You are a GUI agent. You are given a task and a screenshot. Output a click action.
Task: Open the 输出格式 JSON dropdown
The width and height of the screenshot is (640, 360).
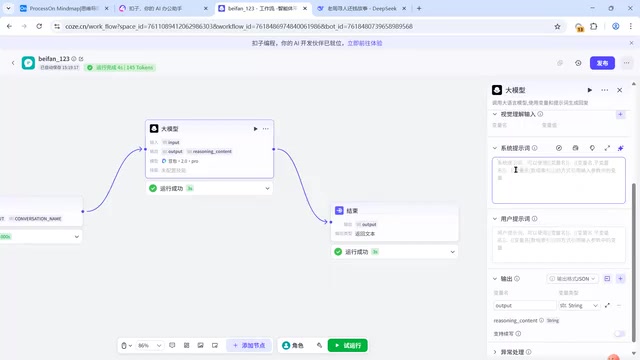(x=572, y=279)
